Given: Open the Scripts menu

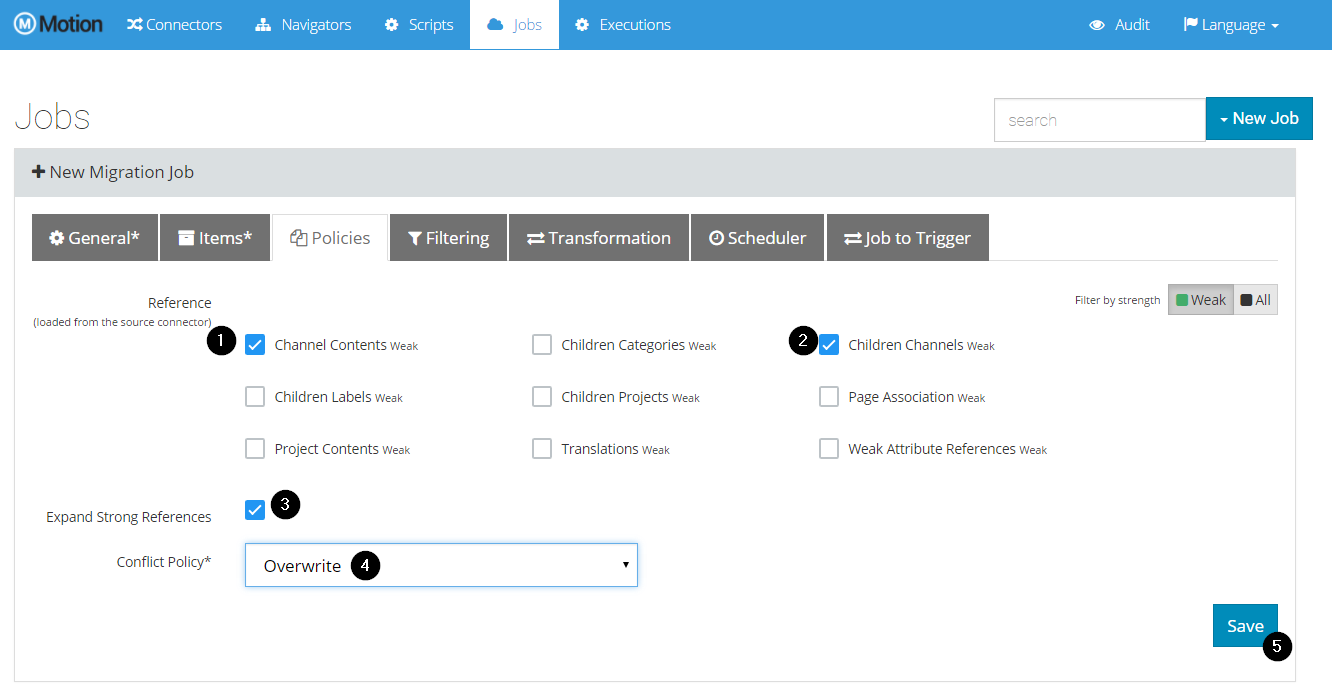Looking at the screenshot, I should coord(419,24).
